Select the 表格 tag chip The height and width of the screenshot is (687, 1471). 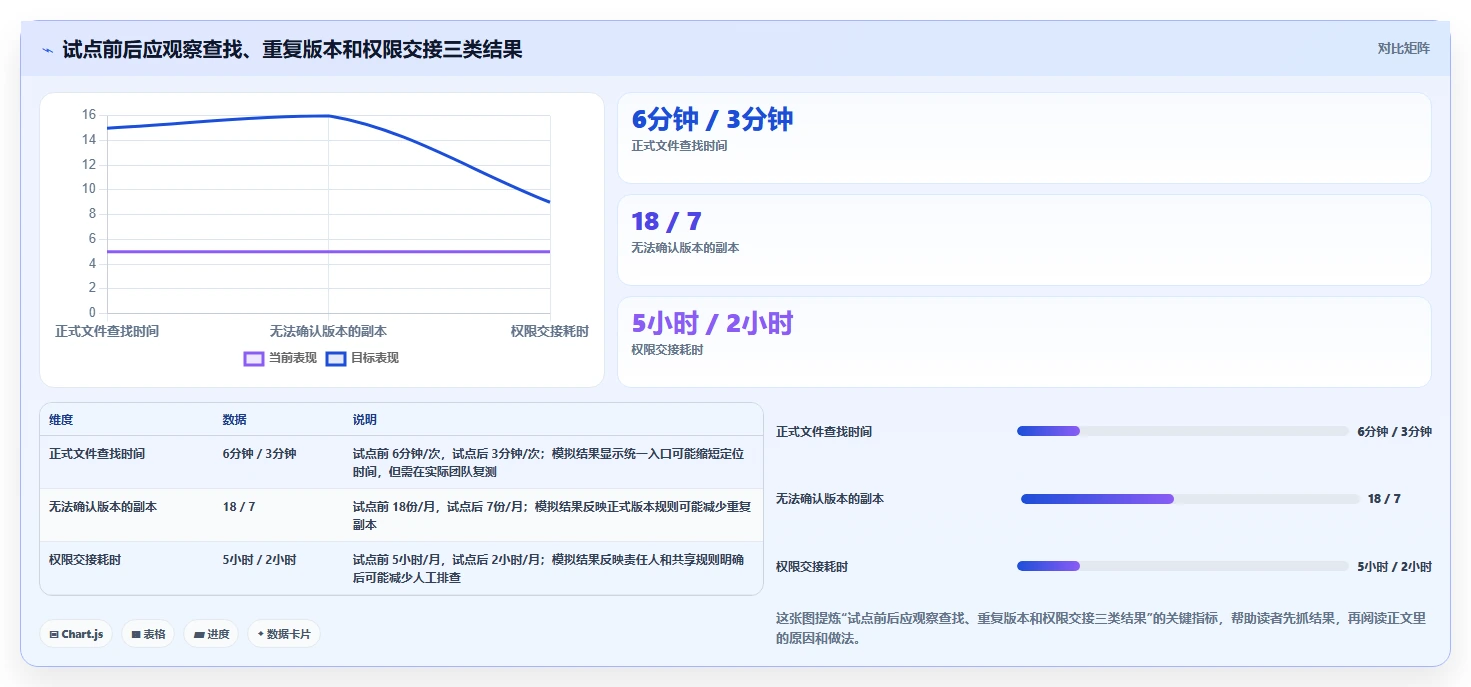148,634
